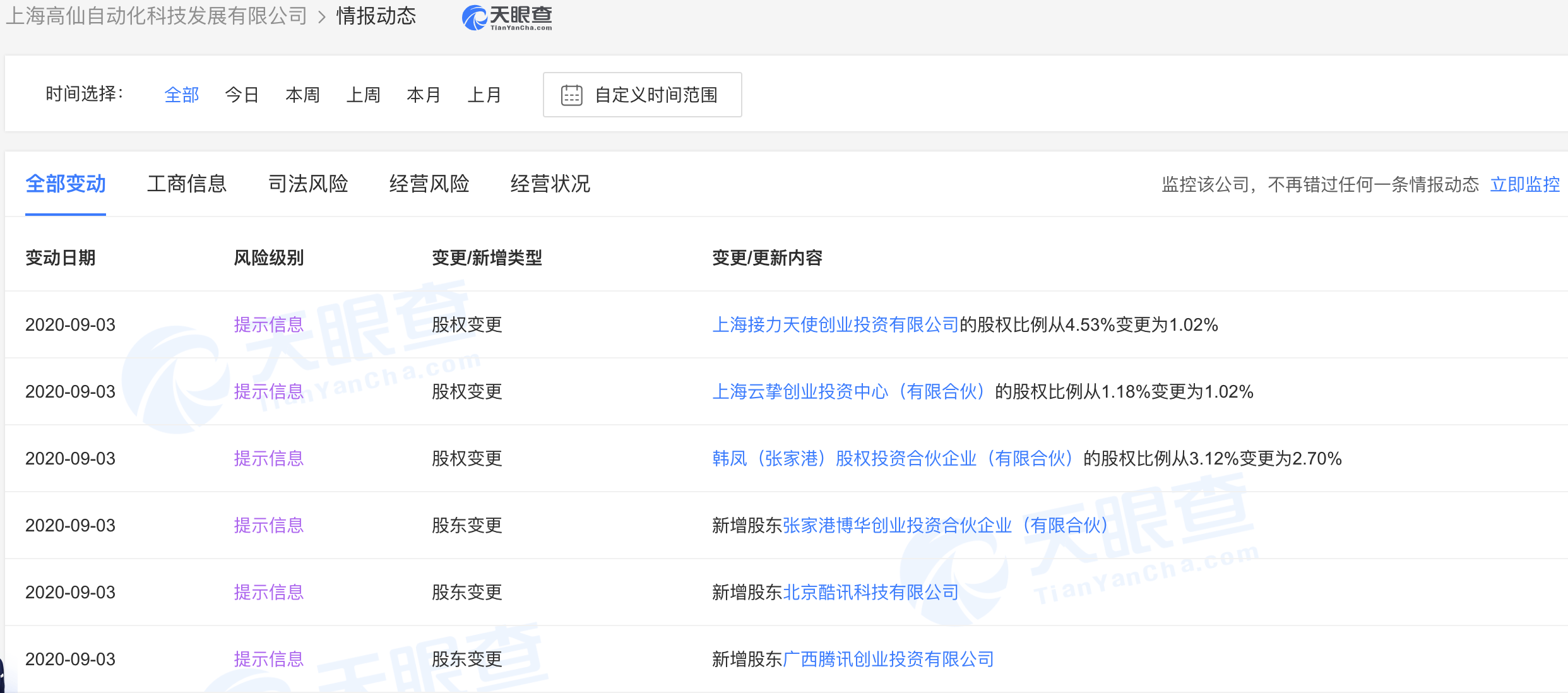Viewport: 1568px width, 693px height.
Task: Select the 本周 time filter
Action: 302,95
